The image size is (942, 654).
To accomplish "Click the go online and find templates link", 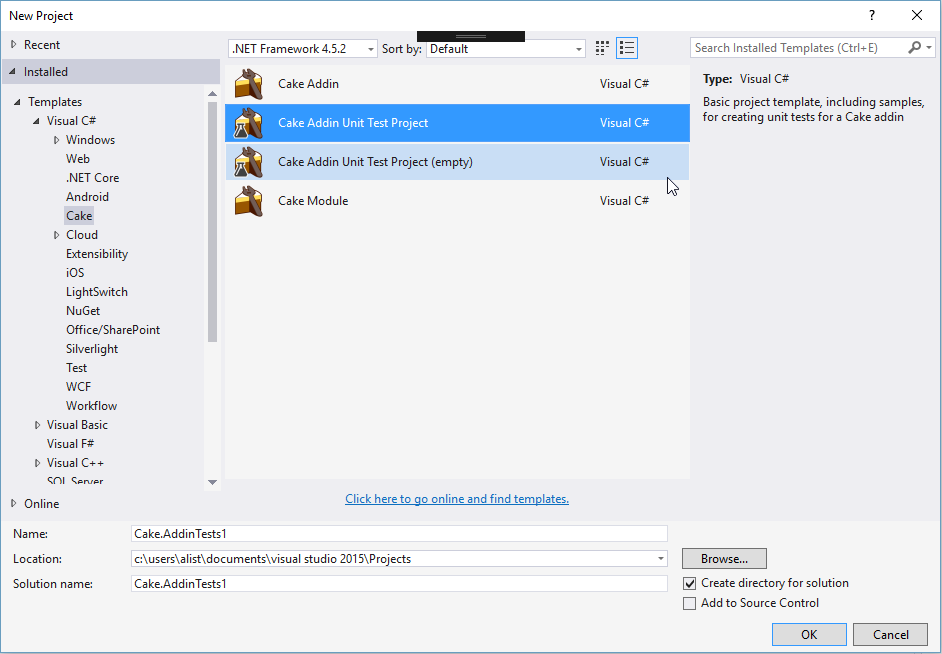I will (x=457, y=499).
